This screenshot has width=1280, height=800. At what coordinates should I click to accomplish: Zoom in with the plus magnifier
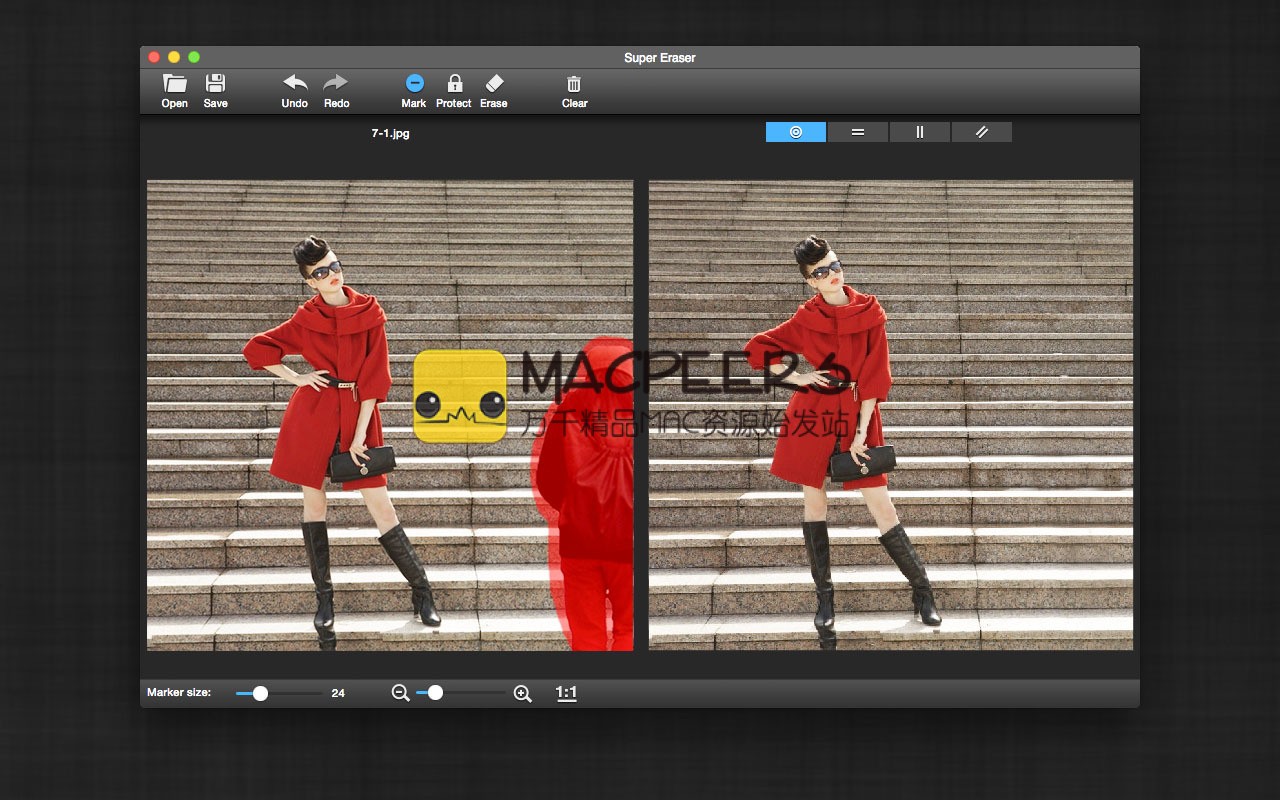[x=522, y=693]
